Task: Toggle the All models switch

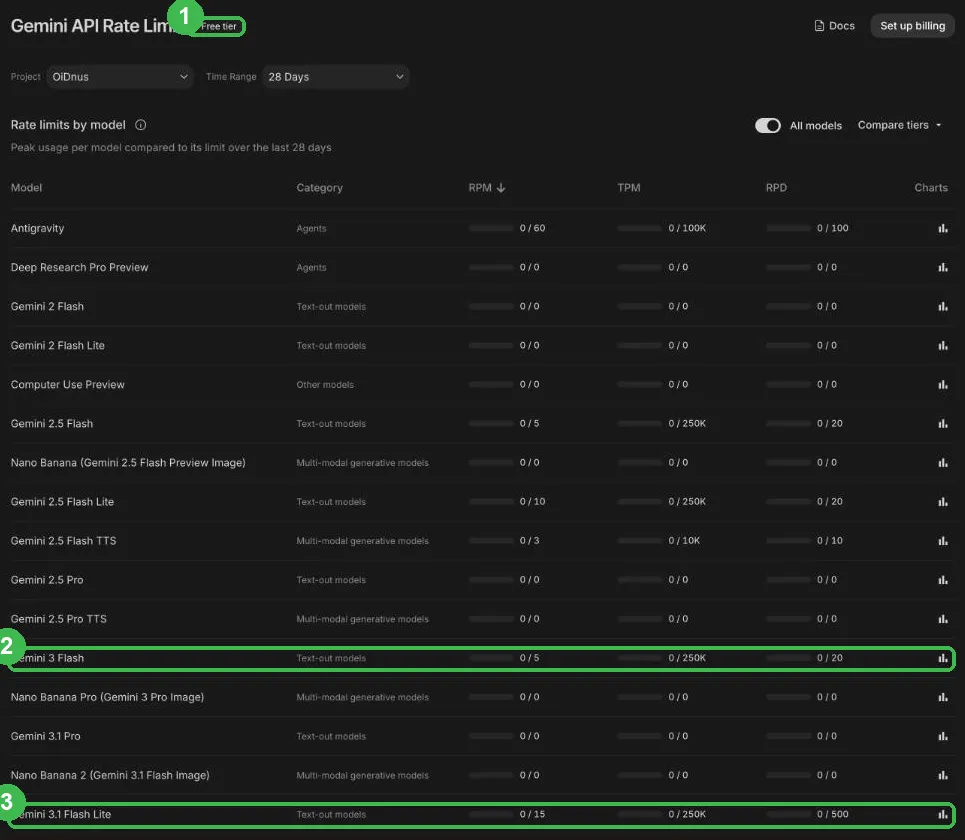Action: pyautogui.click(x=767, y=126)
